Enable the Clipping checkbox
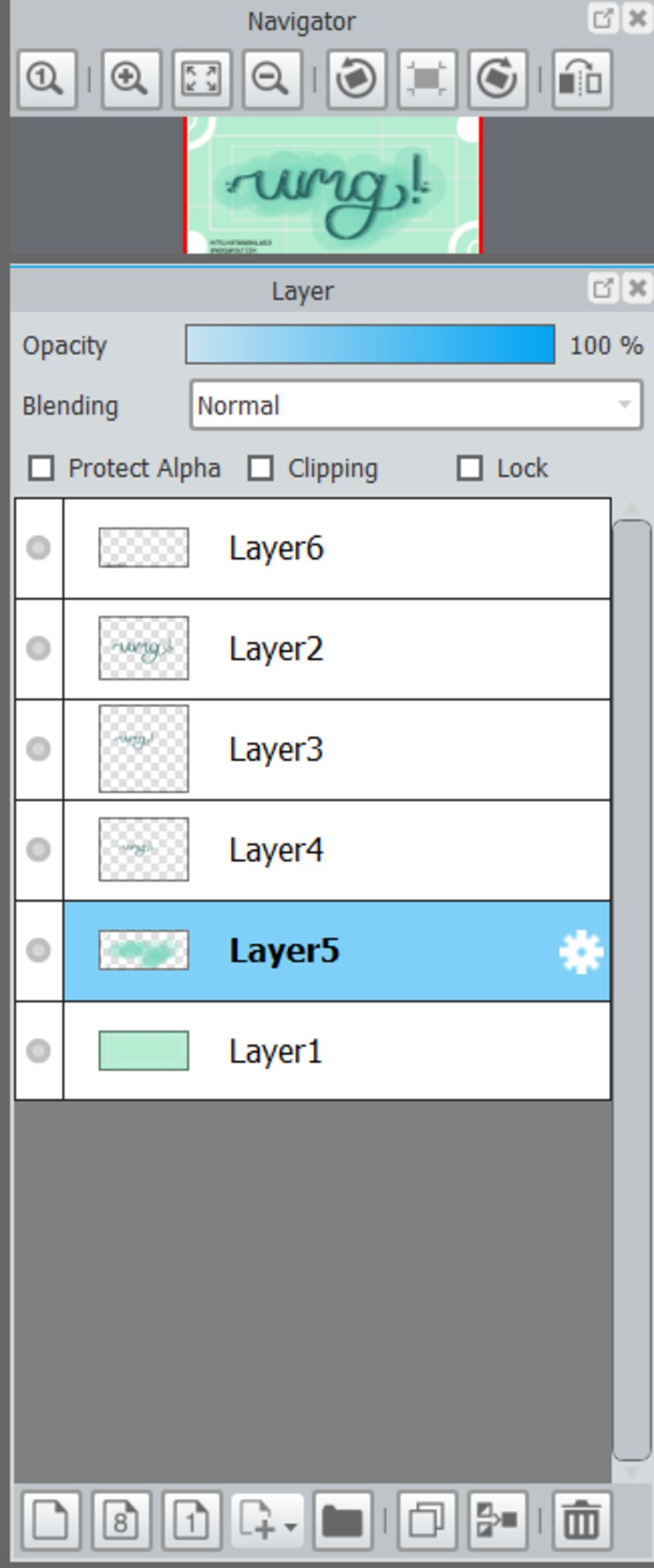Viewport: 654px width, 1568px height. 261,468
